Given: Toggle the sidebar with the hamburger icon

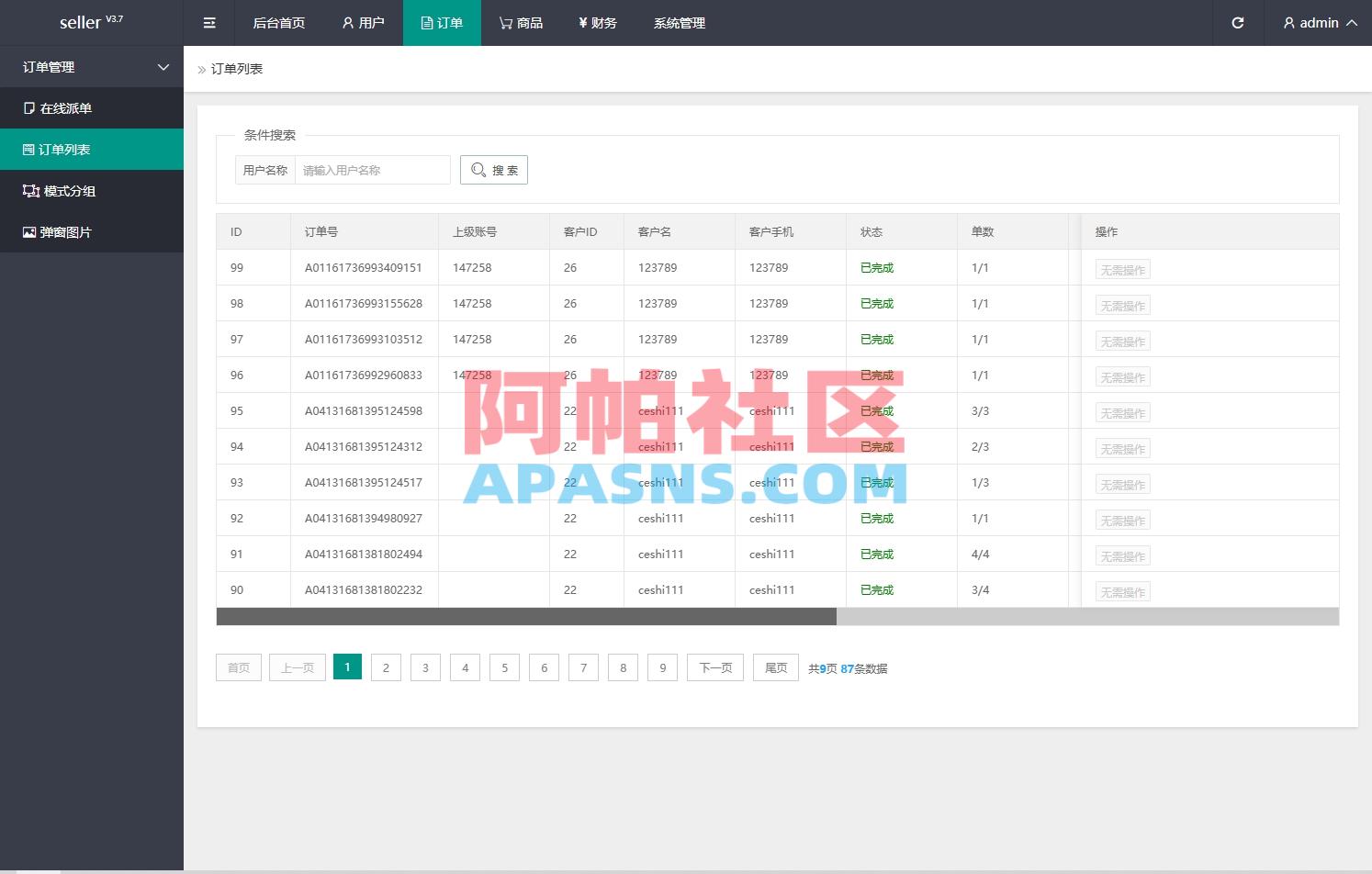Looking at the screenshot, I should (x=208, y=23).
